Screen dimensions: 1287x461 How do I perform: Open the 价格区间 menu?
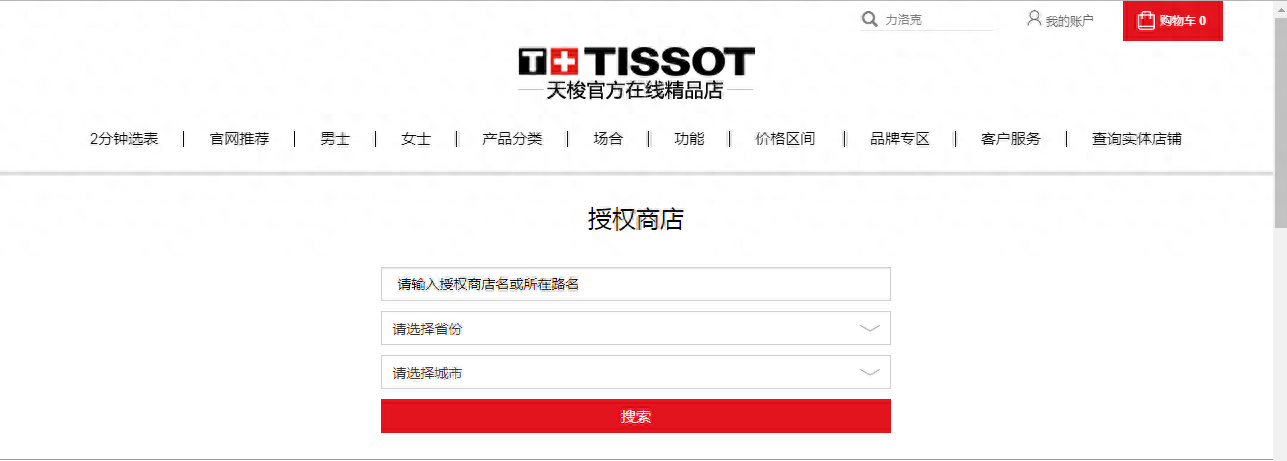click(785, 139)
